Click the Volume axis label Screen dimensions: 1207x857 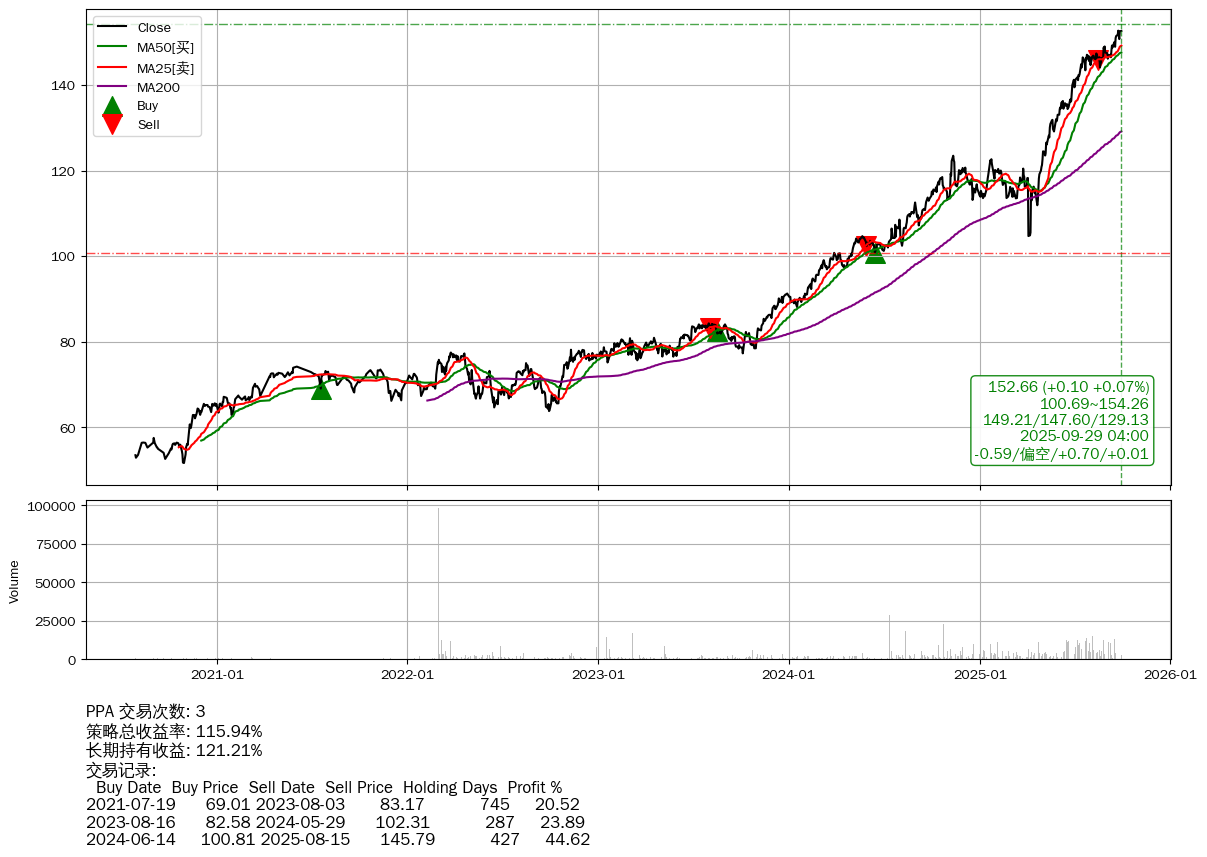(14, 581)
